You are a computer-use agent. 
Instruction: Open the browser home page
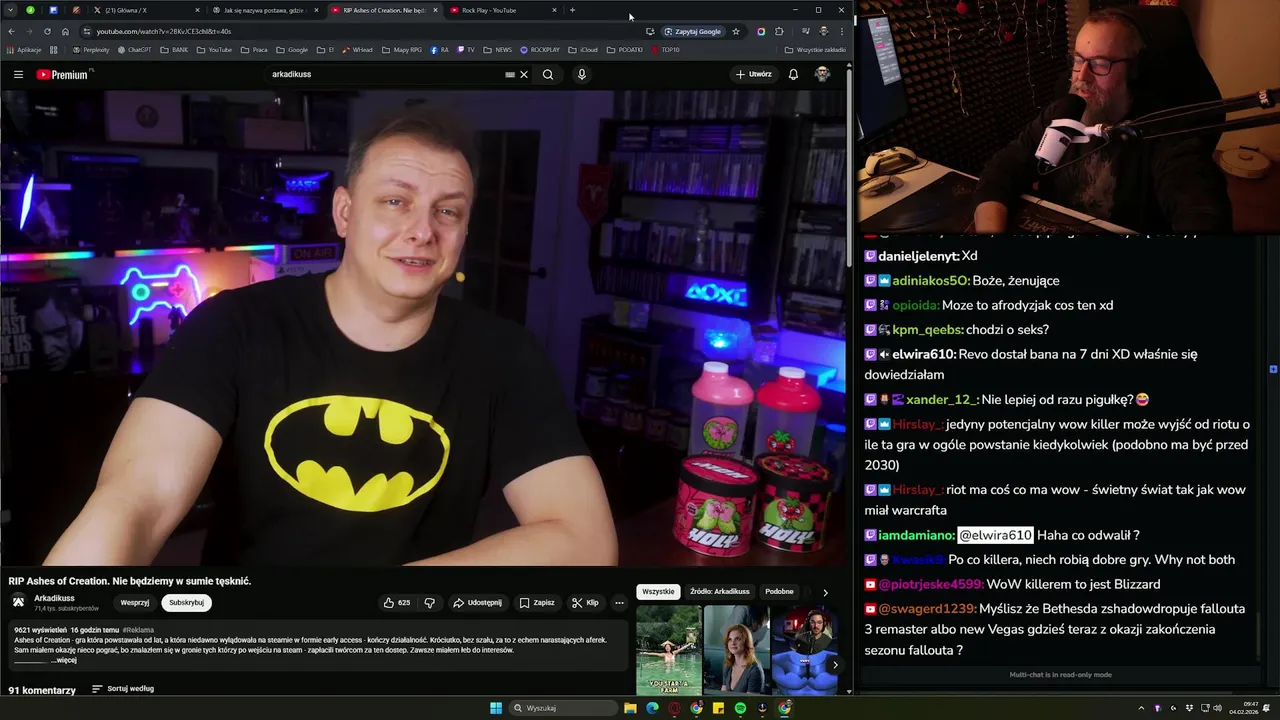point(65,31)
